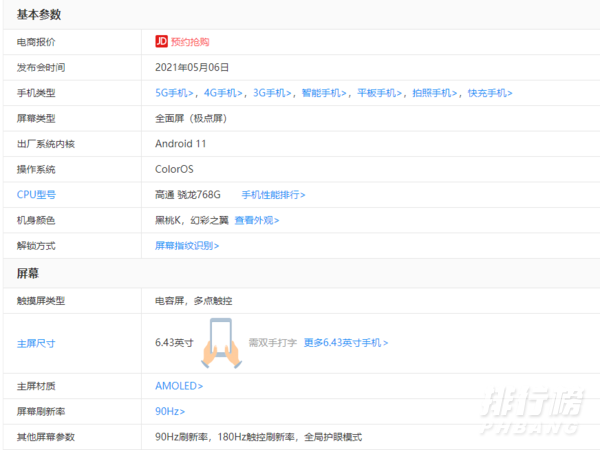Viewport: 600px width, 450px height.
Task: Open the AMOLED screen material link
Action: [x=179, y=386]
